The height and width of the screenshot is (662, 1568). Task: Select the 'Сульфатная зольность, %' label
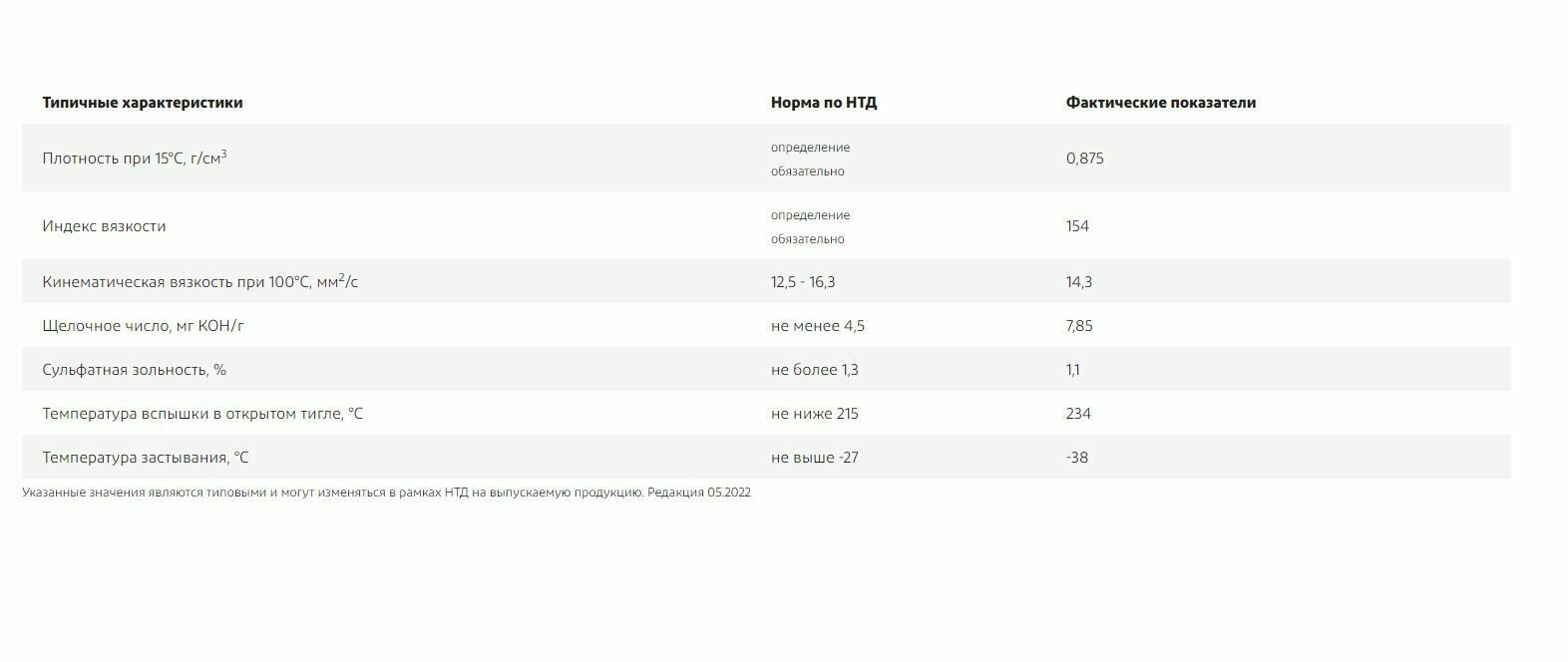(134, 370)
